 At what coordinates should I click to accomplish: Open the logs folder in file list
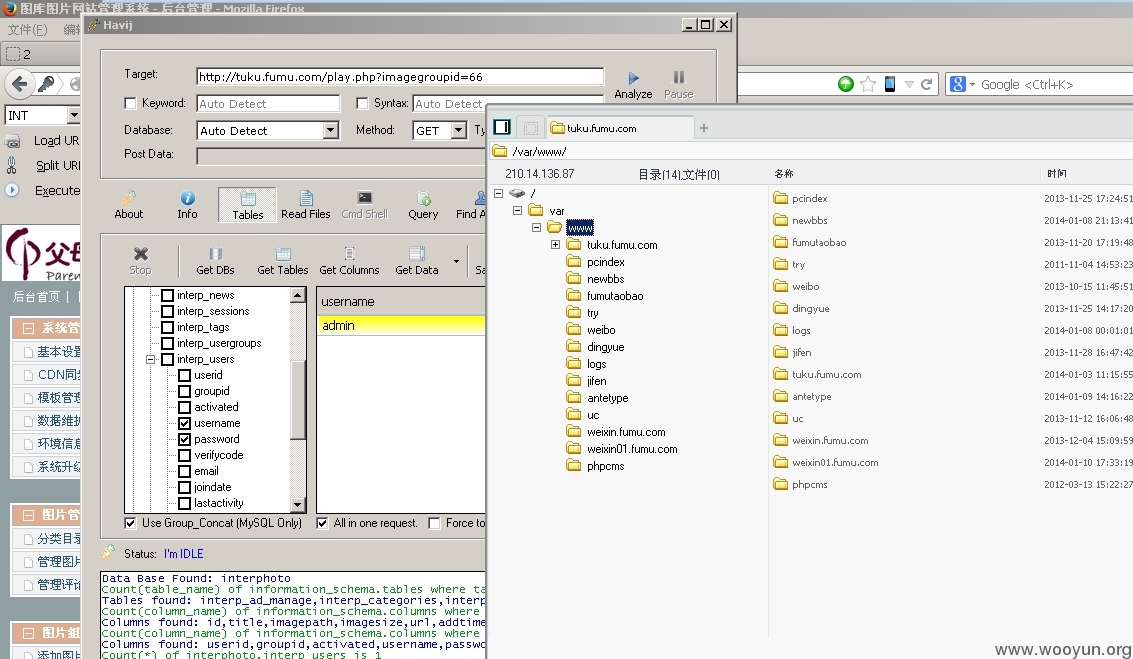801,330
